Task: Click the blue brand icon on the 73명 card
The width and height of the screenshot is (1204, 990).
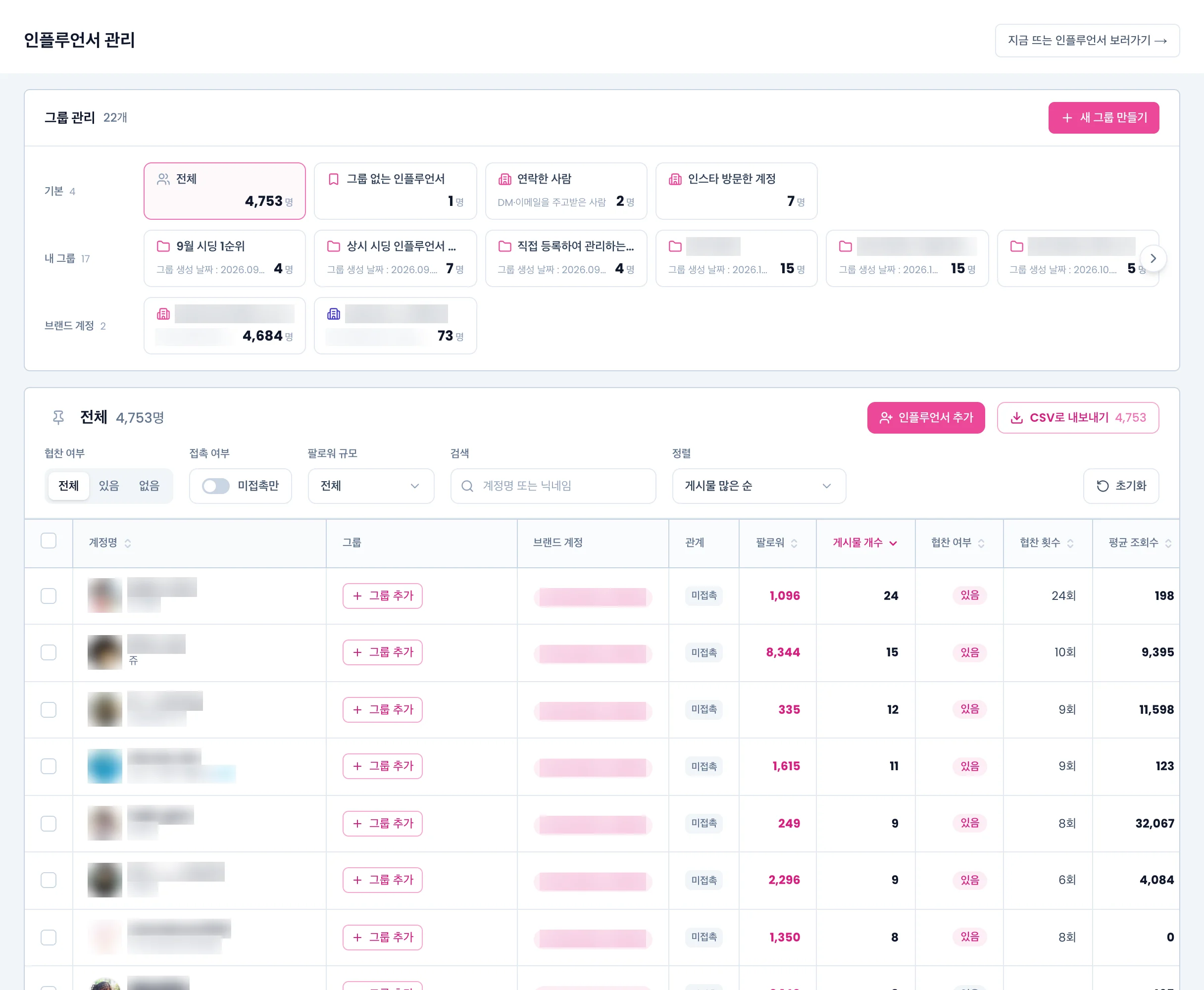Action: (334, 314)
